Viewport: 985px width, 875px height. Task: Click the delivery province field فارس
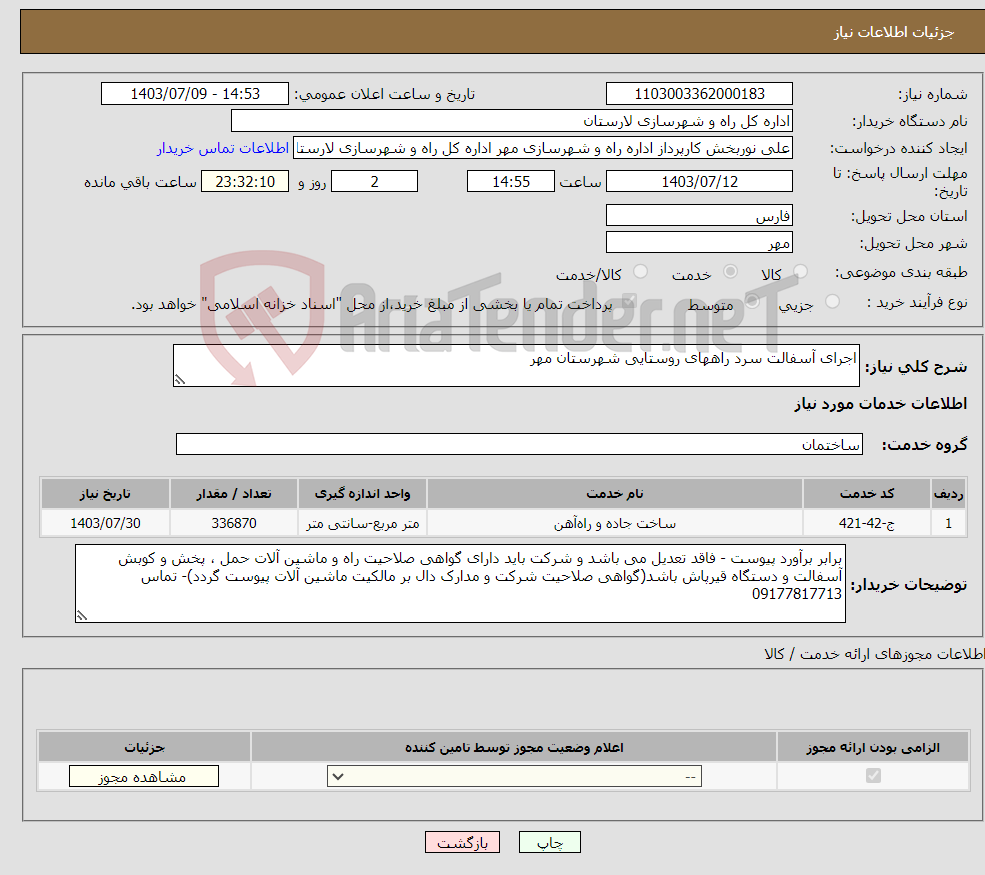coord(699,215)
